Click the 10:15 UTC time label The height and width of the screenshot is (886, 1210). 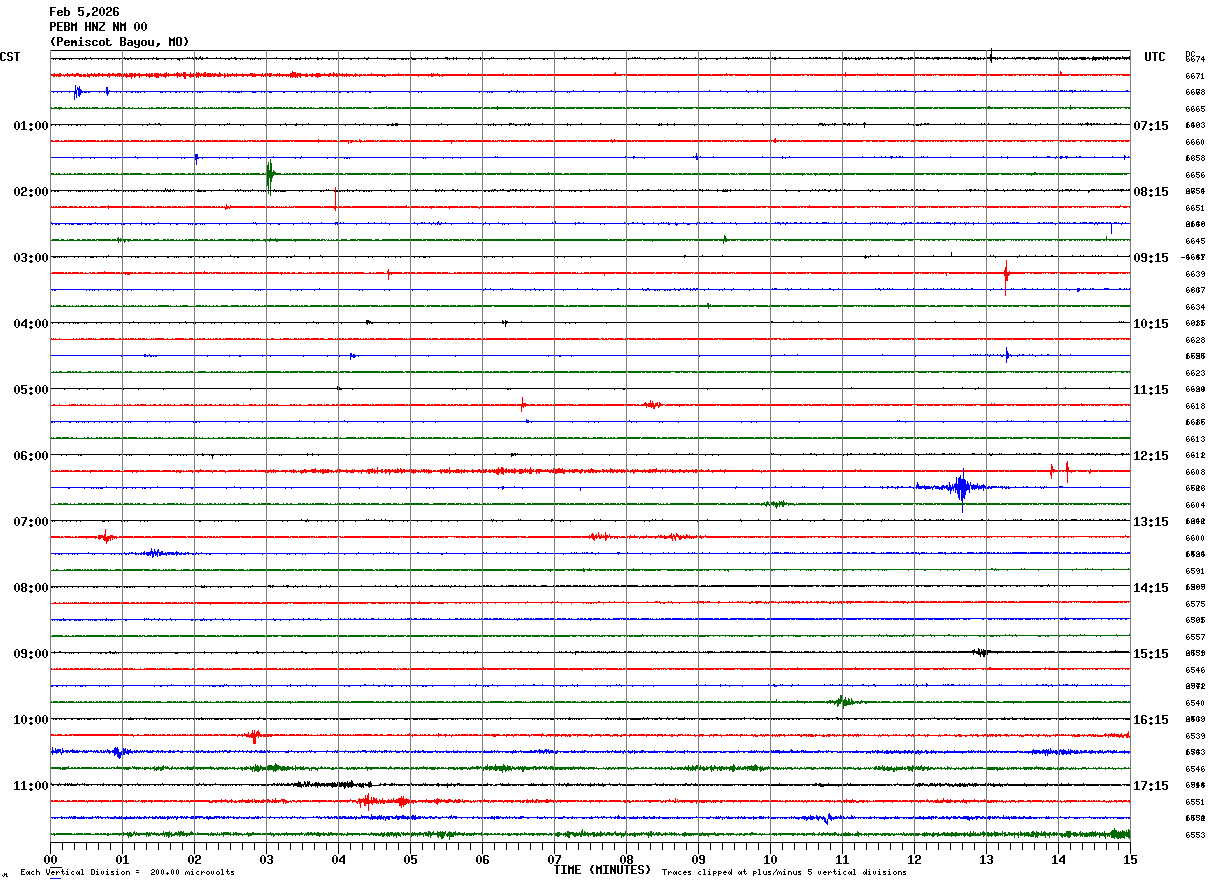pyautogui.click(x=1151, y=324)
